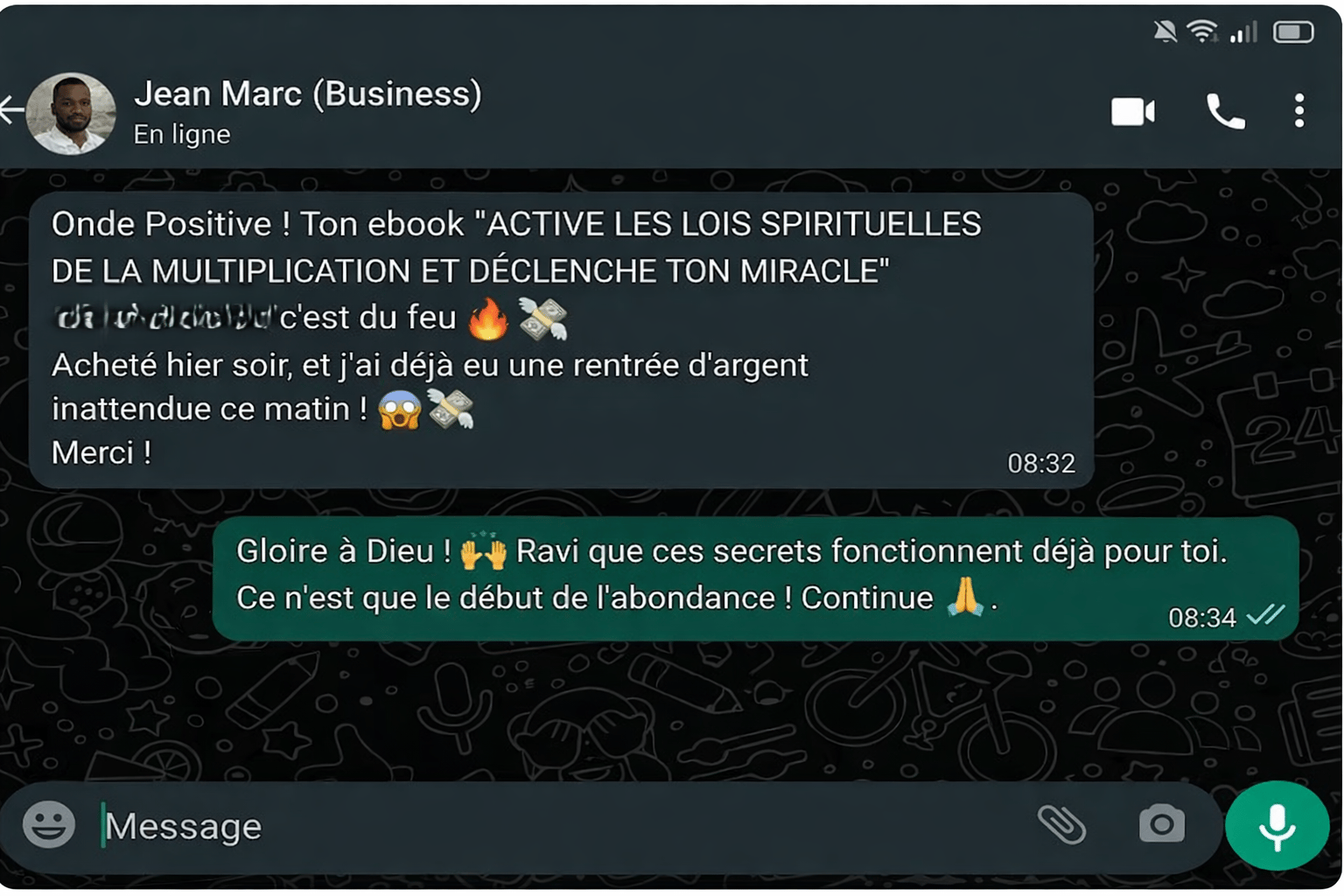The image size is (1344, 896).
Task: Attach a file with the paperclip icon
Action: (1061, 824)
